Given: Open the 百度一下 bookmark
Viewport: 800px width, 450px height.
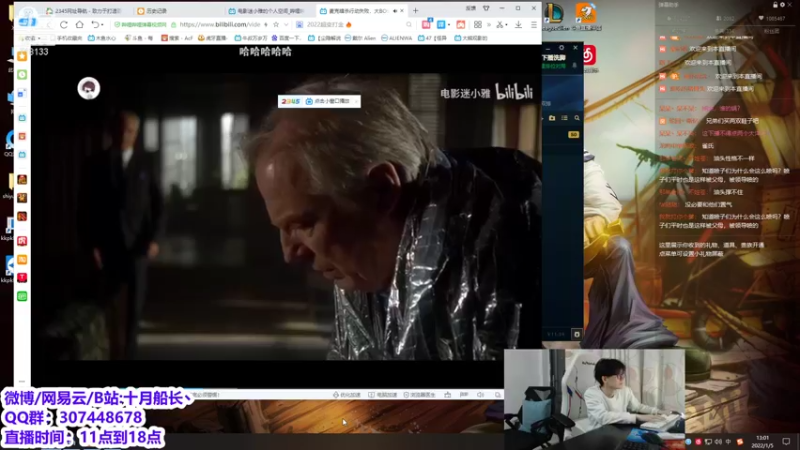Looking at the screenshot, I should (286, 38).
